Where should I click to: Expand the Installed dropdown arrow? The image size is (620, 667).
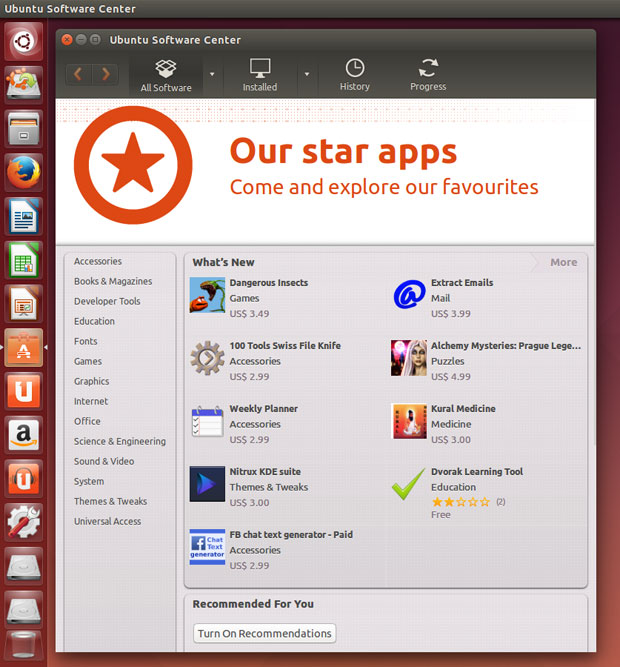[307, 74]
